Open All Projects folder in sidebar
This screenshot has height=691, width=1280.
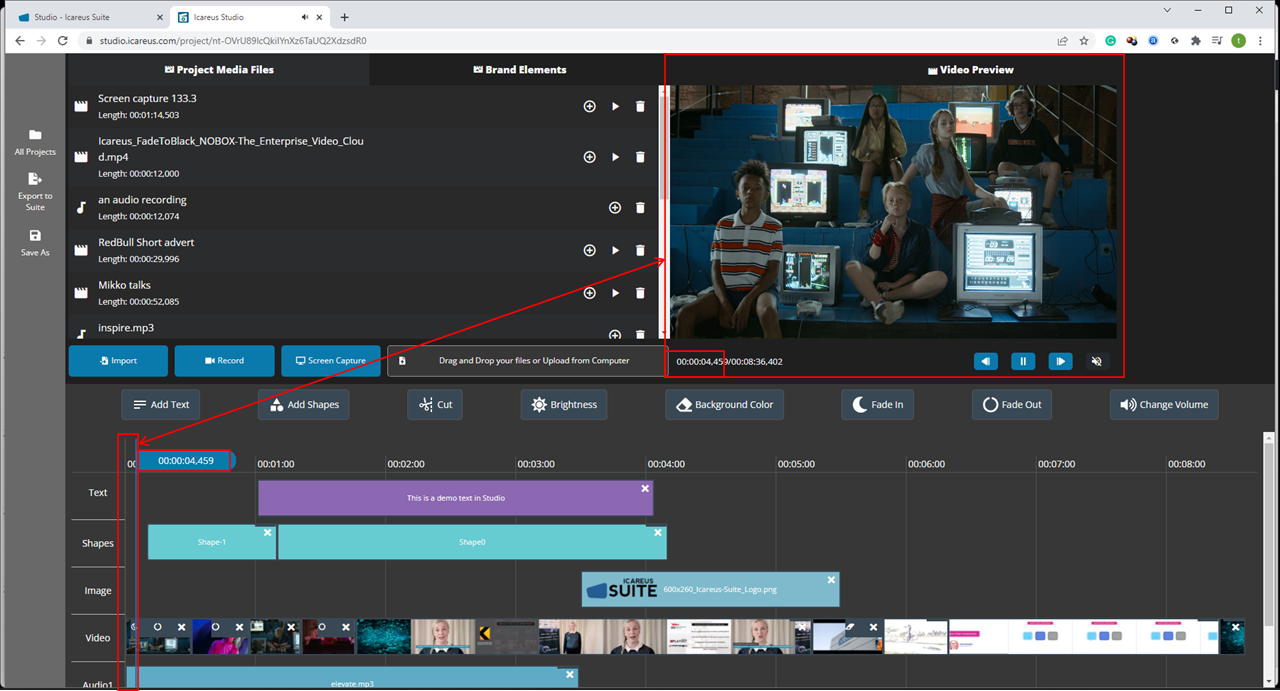(x=35, y=142)
